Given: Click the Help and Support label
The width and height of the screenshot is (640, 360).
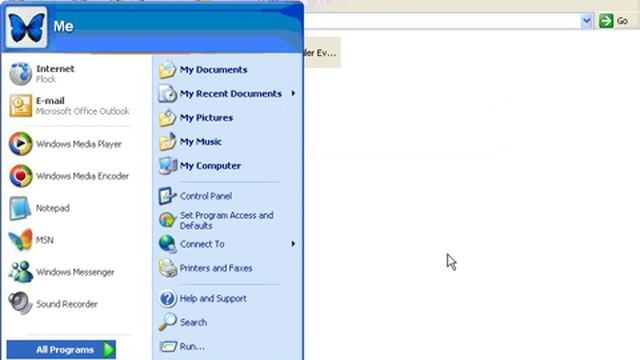Looking at the screenshot, I should (213, 298).
